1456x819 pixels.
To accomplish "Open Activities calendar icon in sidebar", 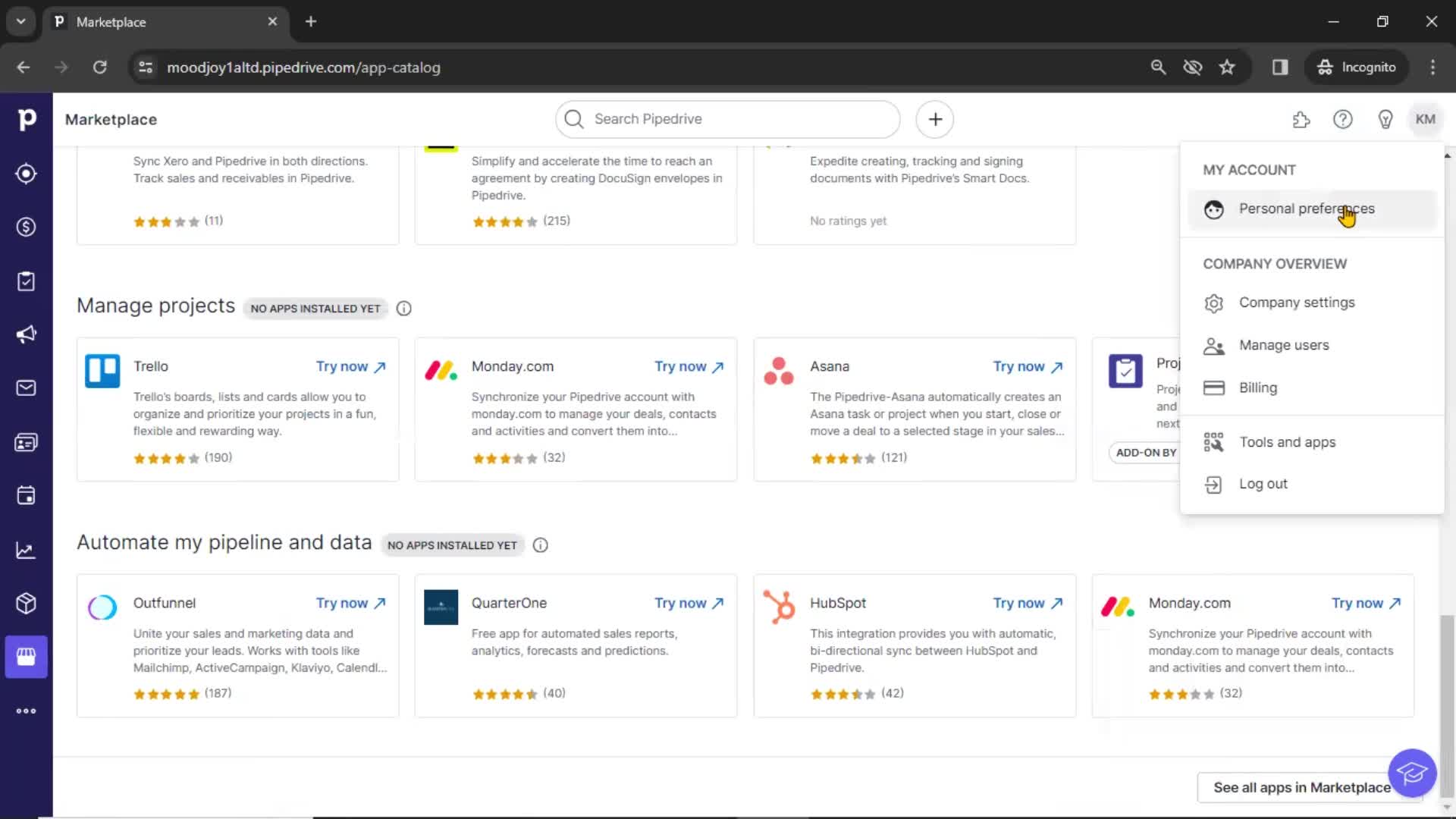I will point(27,496).
